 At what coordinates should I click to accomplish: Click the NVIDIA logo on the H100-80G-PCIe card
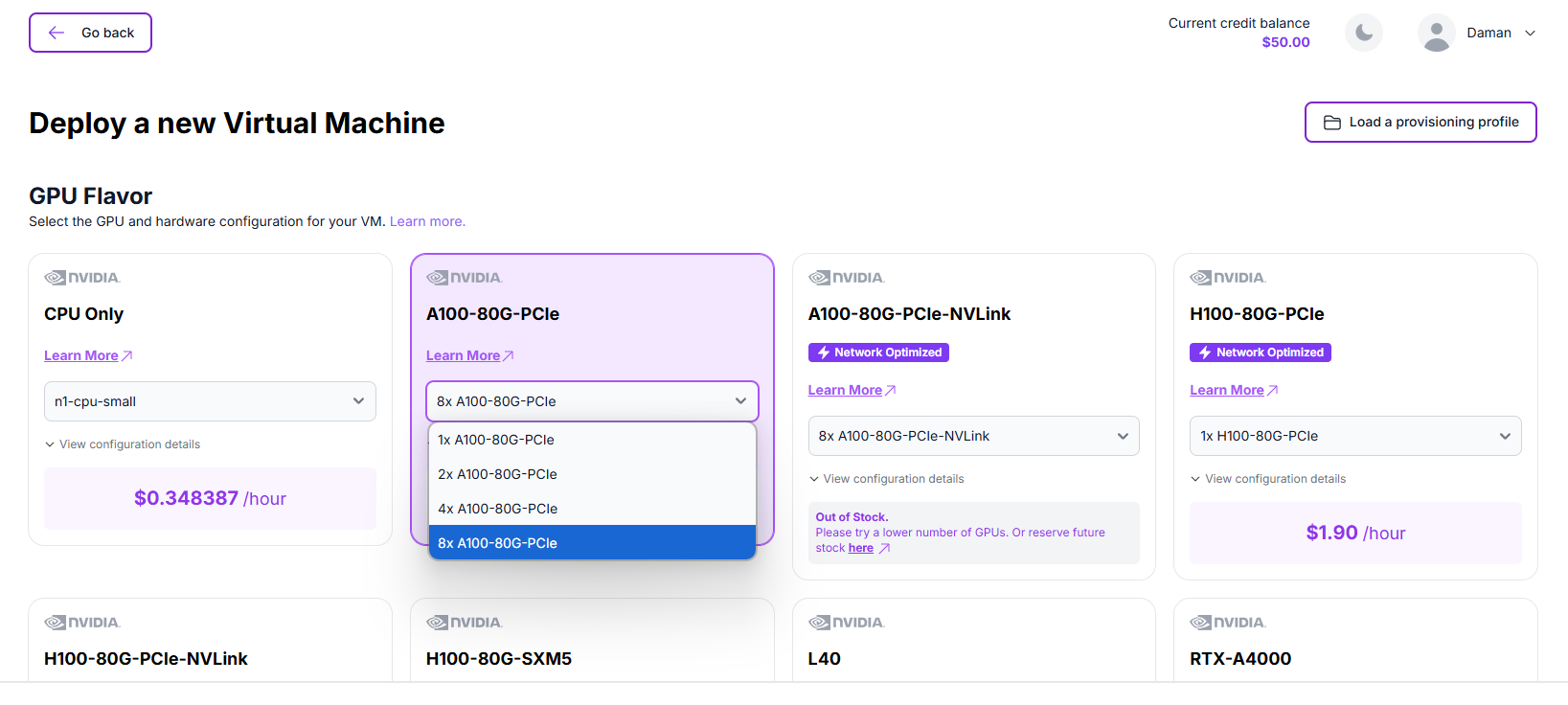coord(1228,278)
